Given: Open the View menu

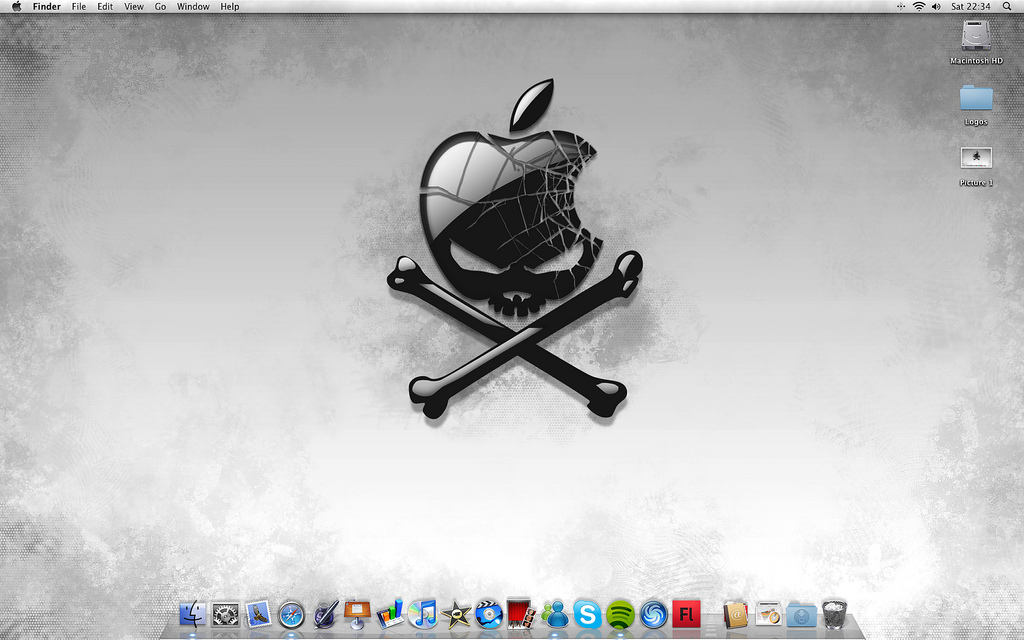Looking at the screenshot, I should 134,7.
